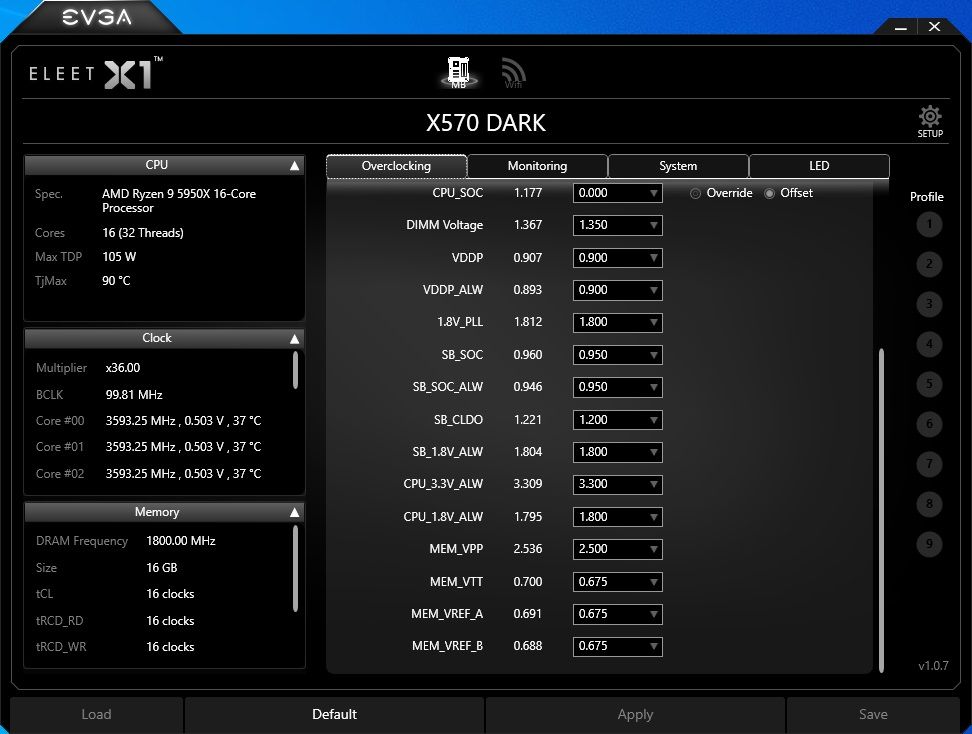The height and width of the screenshot is (734, 972).
Task: Close the ELEET X1 window
Action: [934, 27]
